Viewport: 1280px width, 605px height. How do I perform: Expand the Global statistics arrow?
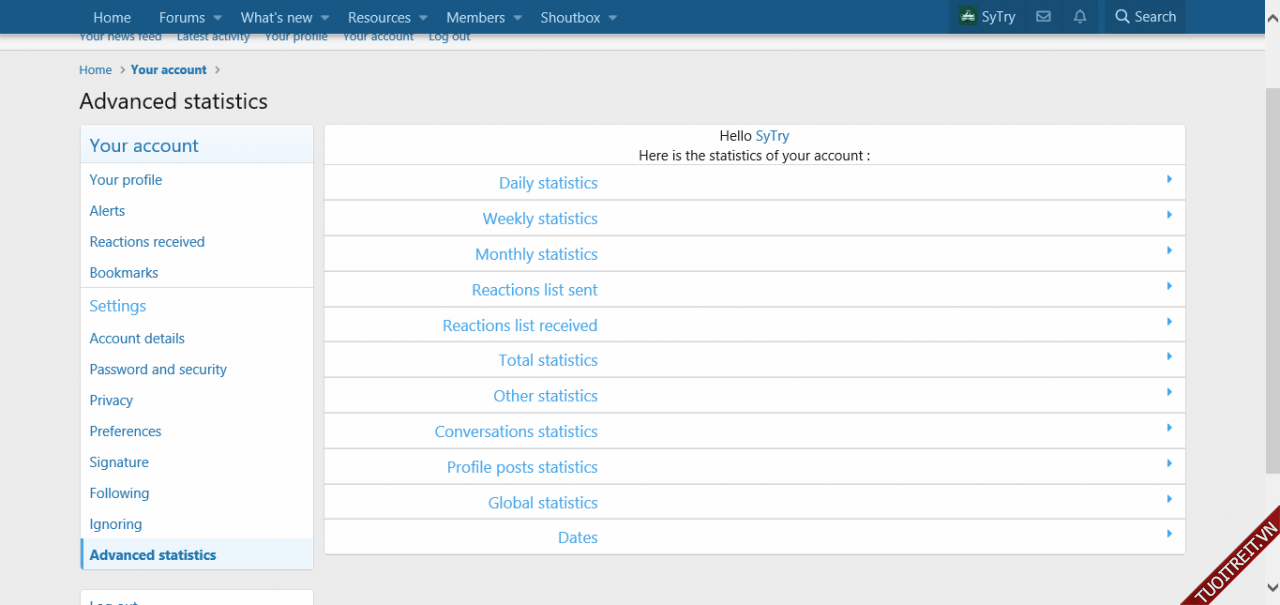pos(1168,499)
